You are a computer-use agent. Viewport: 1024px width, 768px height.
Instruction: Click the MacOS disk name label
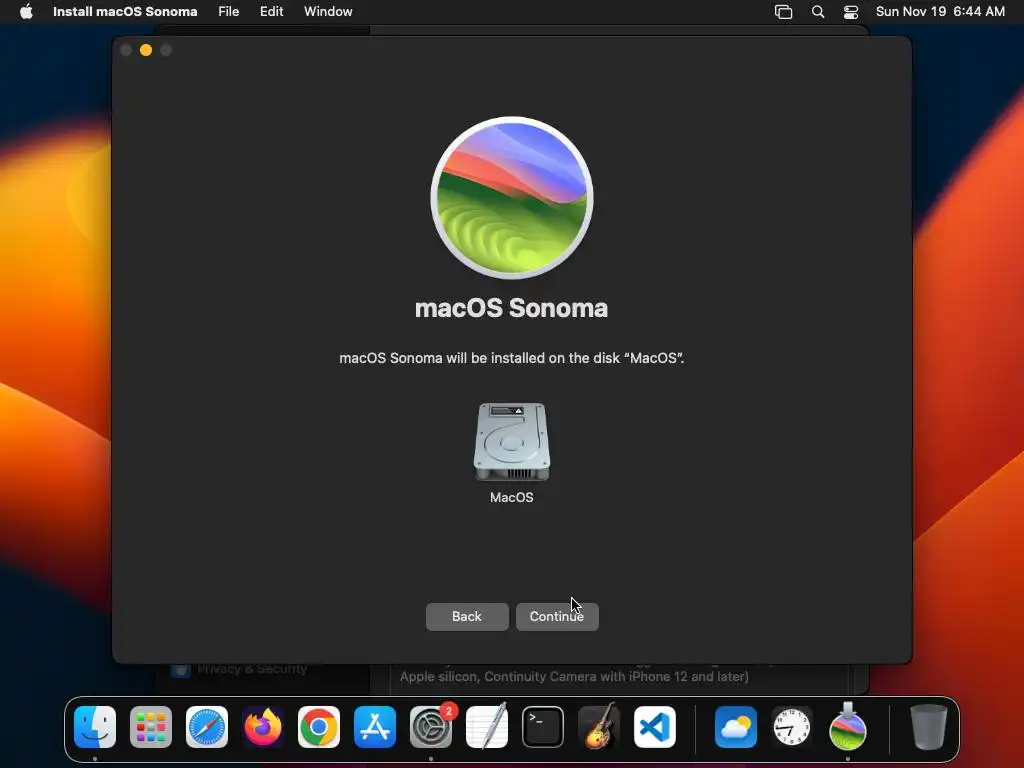[511, 498]
